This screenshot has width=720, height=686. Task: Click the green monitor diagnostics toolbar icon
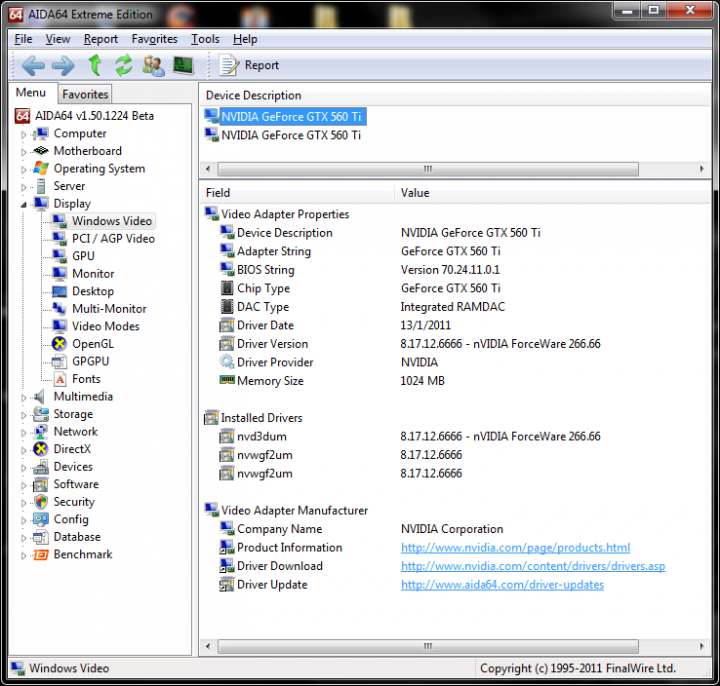pyautogui.click(x=183, y=65)
